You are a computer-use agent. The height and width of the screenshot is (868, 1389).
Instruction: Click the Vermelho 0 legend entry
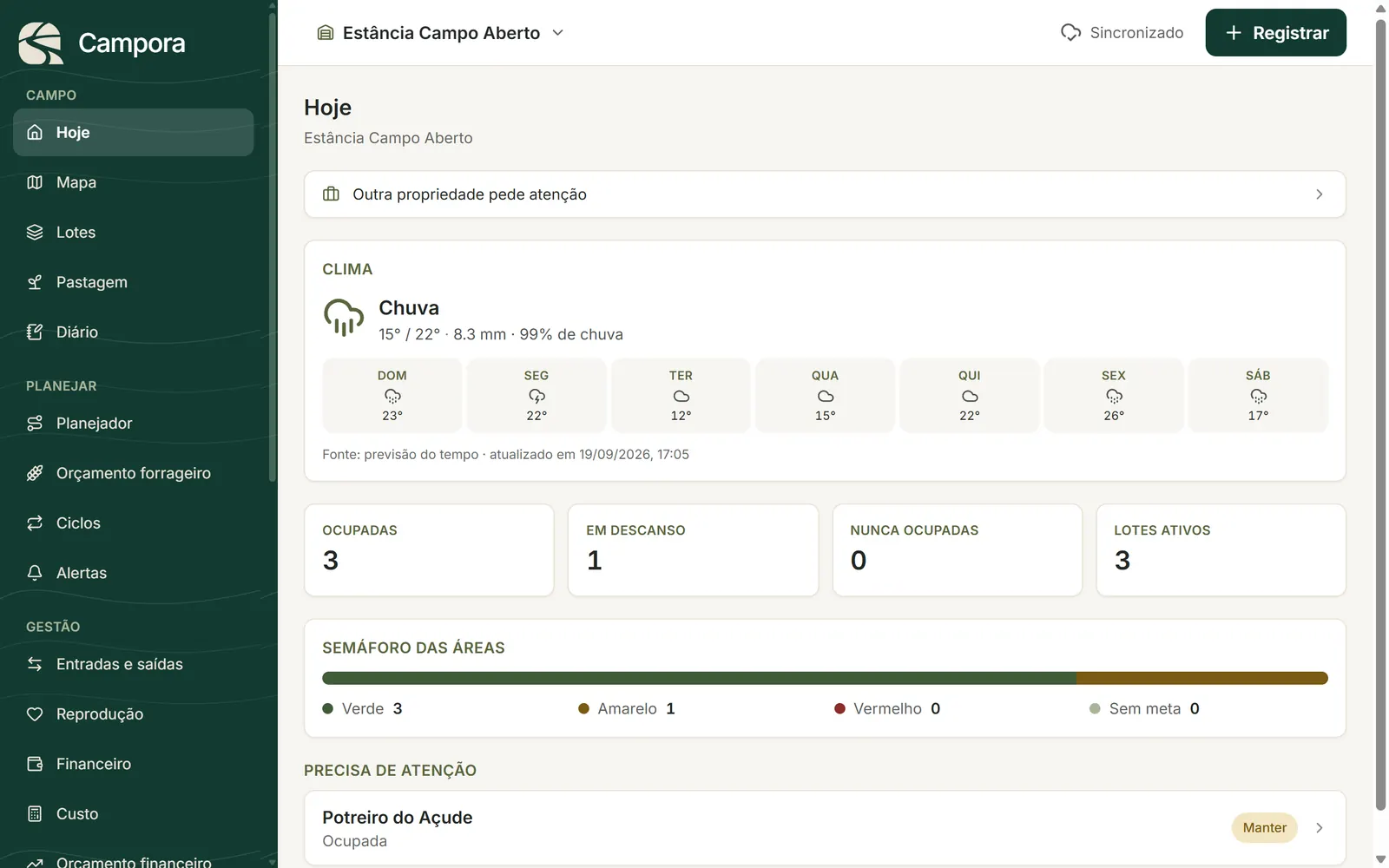tap(887, 708)
